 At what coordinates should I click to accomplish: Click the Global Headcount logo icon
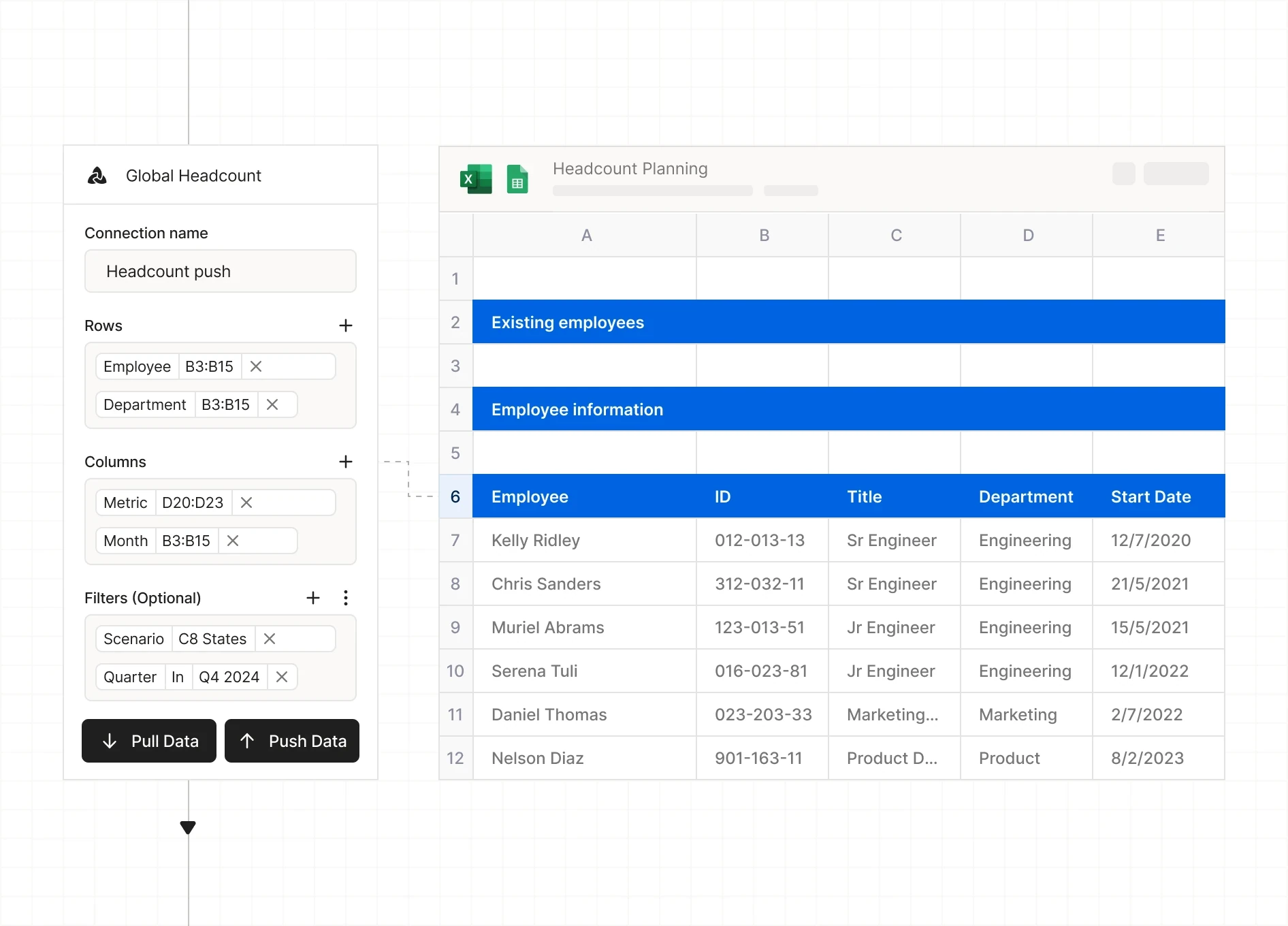tap(97, 176)
